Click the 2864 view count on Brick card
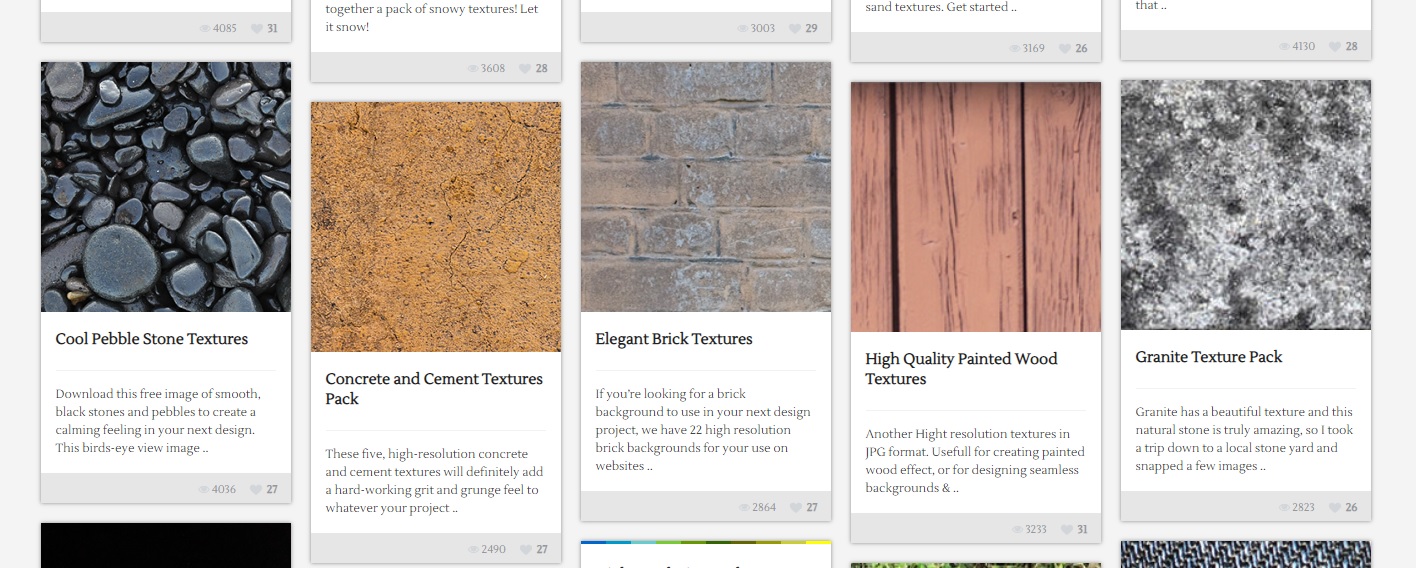This screenshot has height=568, width=1416. tap(764, 508)
